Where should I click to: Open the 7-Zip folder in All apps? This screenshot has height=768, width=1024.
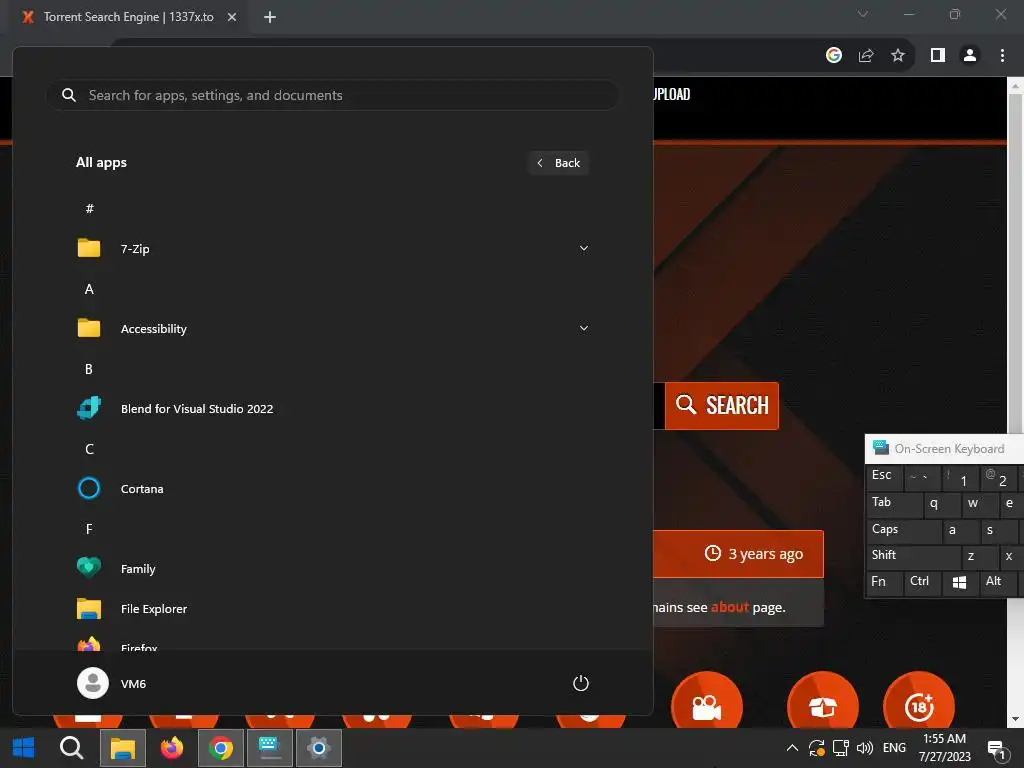coord(332,248)
